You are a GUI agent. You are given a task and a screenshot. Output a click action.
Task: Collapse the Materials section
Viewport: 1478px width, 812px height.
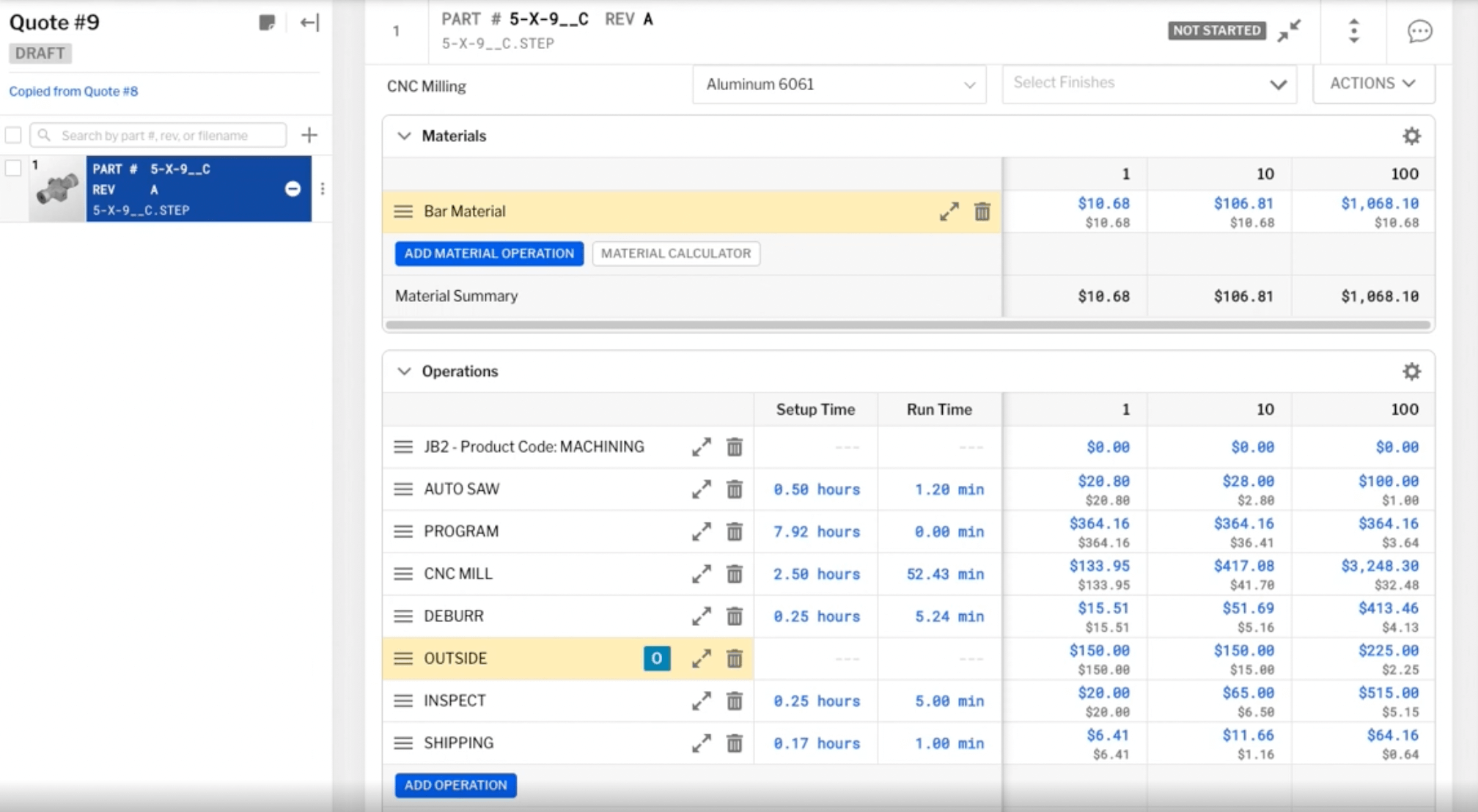tap(404, 136)
